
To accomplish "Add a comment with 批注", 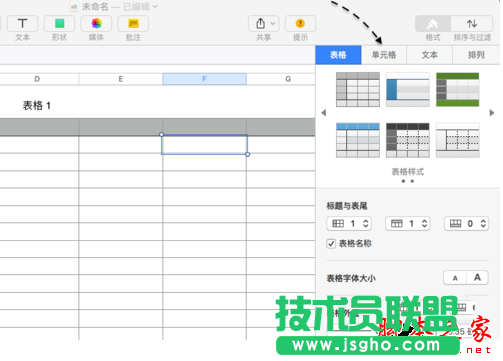I will pyautogui.click(x=133, y=24).
